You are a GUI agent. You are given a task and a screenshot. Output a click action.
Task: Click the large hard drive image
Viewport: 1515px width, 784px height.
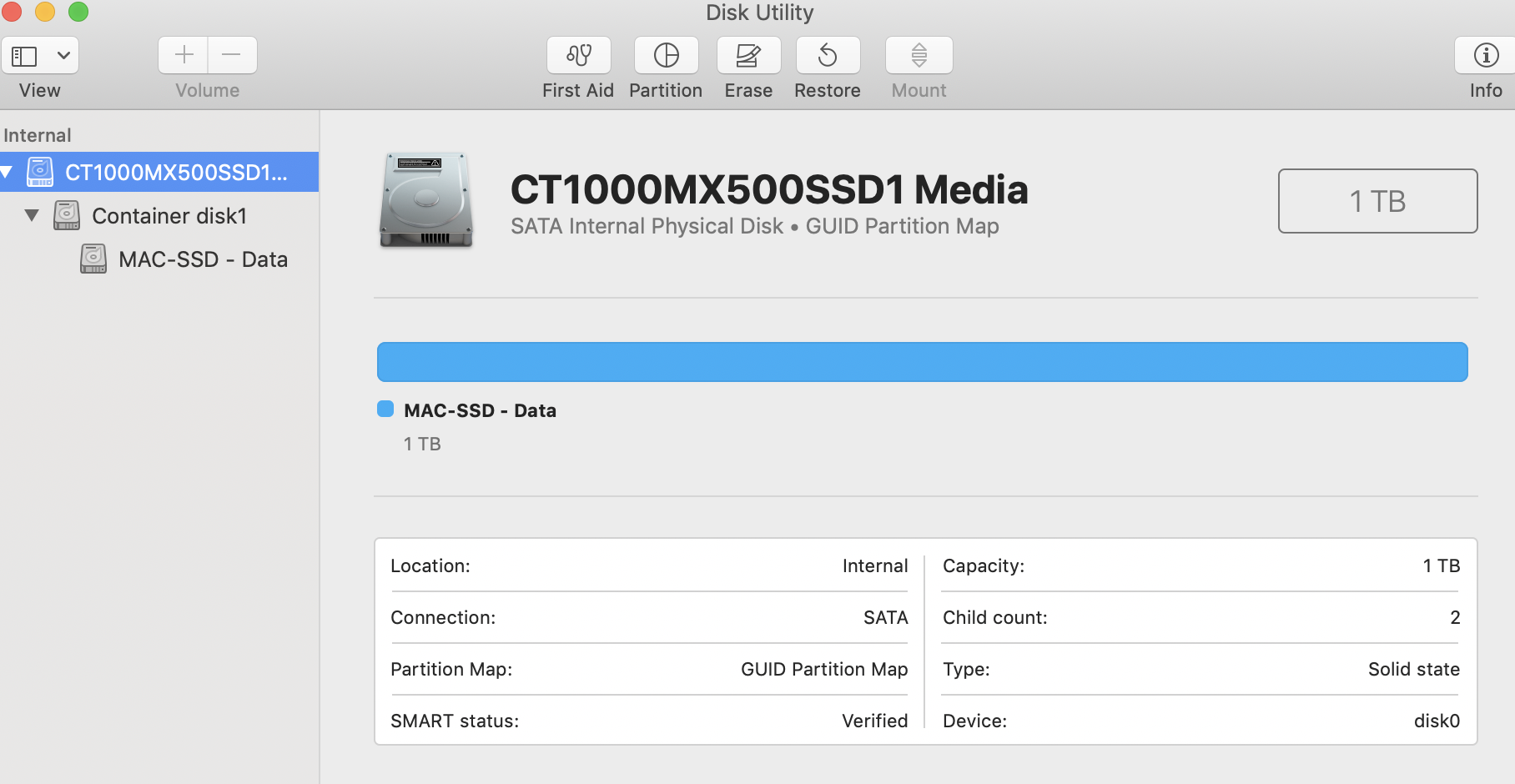click(426, 200)
